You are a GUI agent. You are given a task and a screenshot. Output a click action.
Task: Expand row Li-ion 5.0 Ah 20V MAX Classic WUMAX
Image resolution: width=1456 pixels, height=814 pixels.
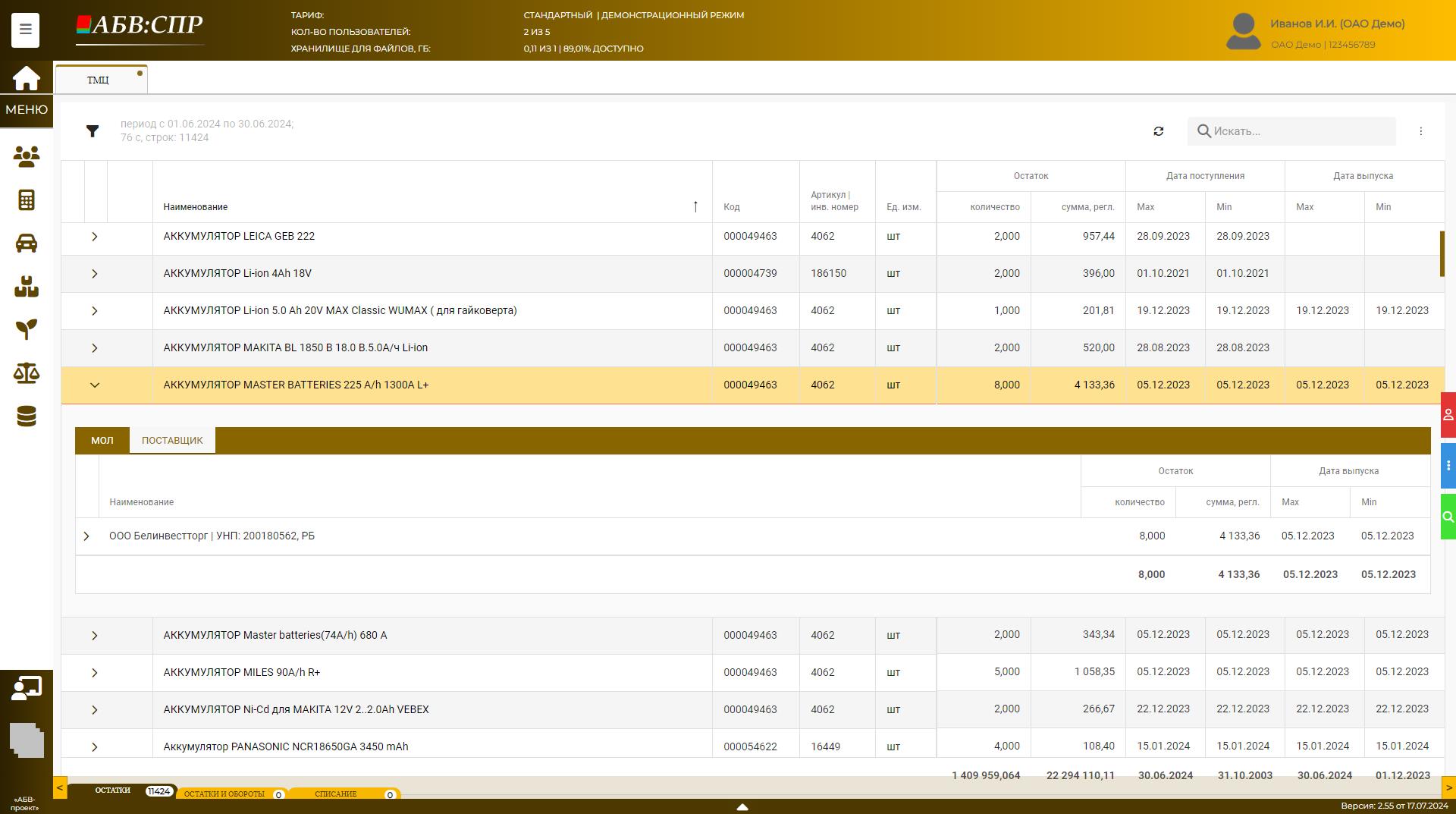95,311
